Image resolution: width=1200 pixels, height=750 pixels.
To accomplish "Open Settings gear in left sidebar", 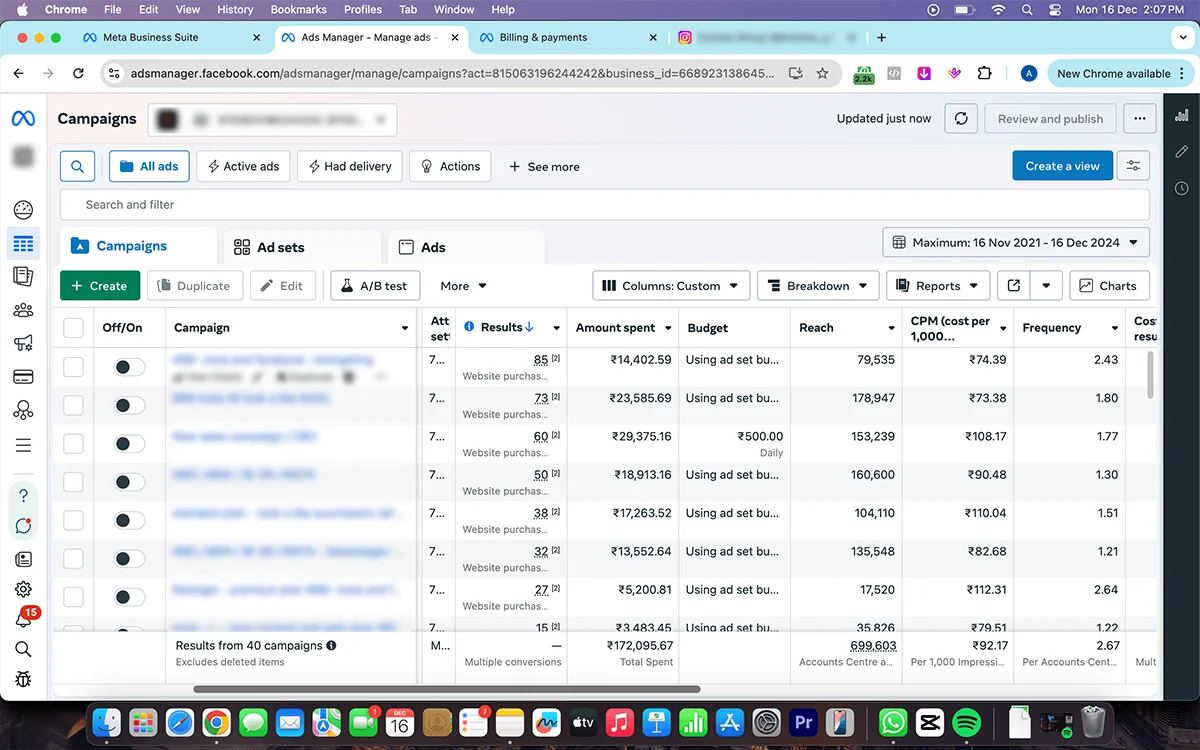I will tap(23, 590).
